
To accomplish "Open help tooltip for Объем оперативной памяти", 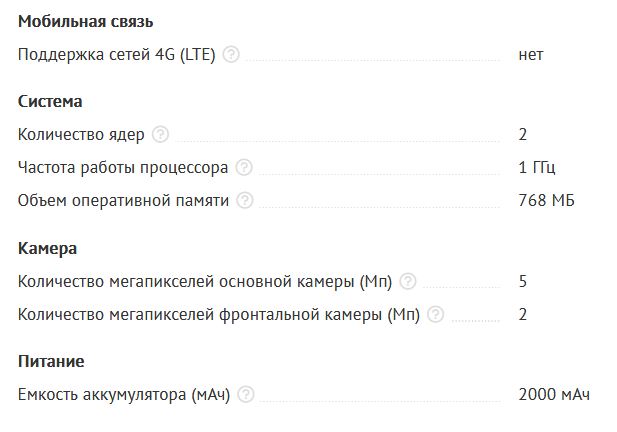I will coord(245,200).
